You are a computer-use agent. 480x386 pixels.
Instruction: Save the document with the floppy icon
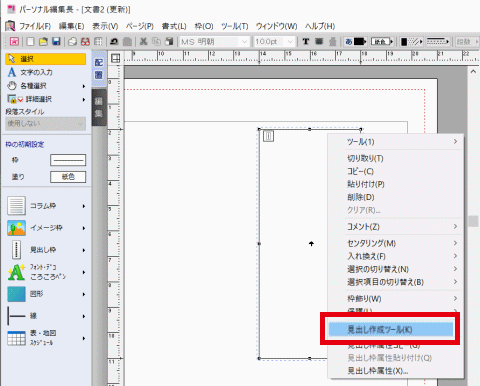56,42
